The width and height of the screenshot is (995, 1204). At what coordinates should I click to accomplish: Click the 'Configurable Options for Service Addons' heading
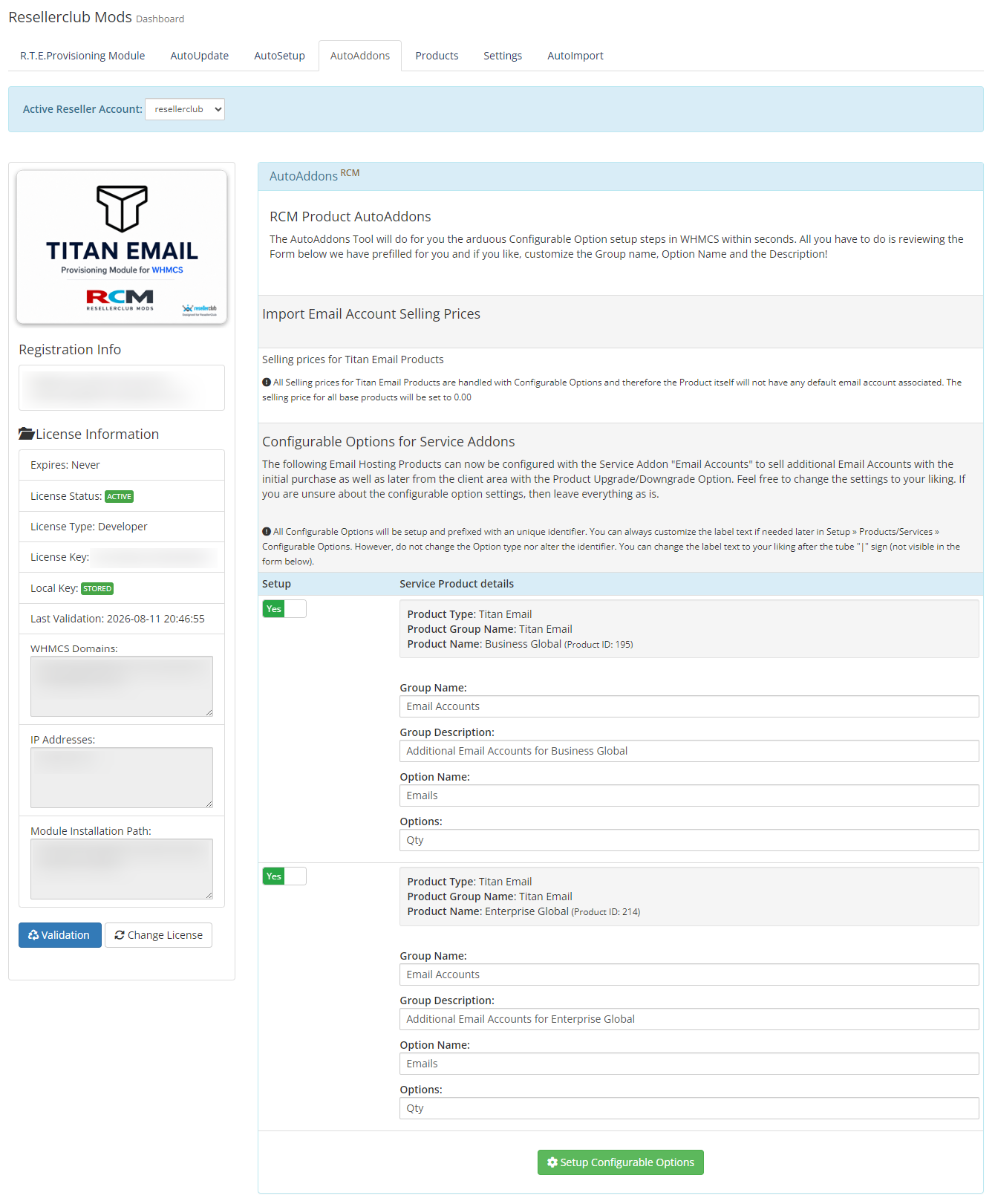[x=388, y=442]
